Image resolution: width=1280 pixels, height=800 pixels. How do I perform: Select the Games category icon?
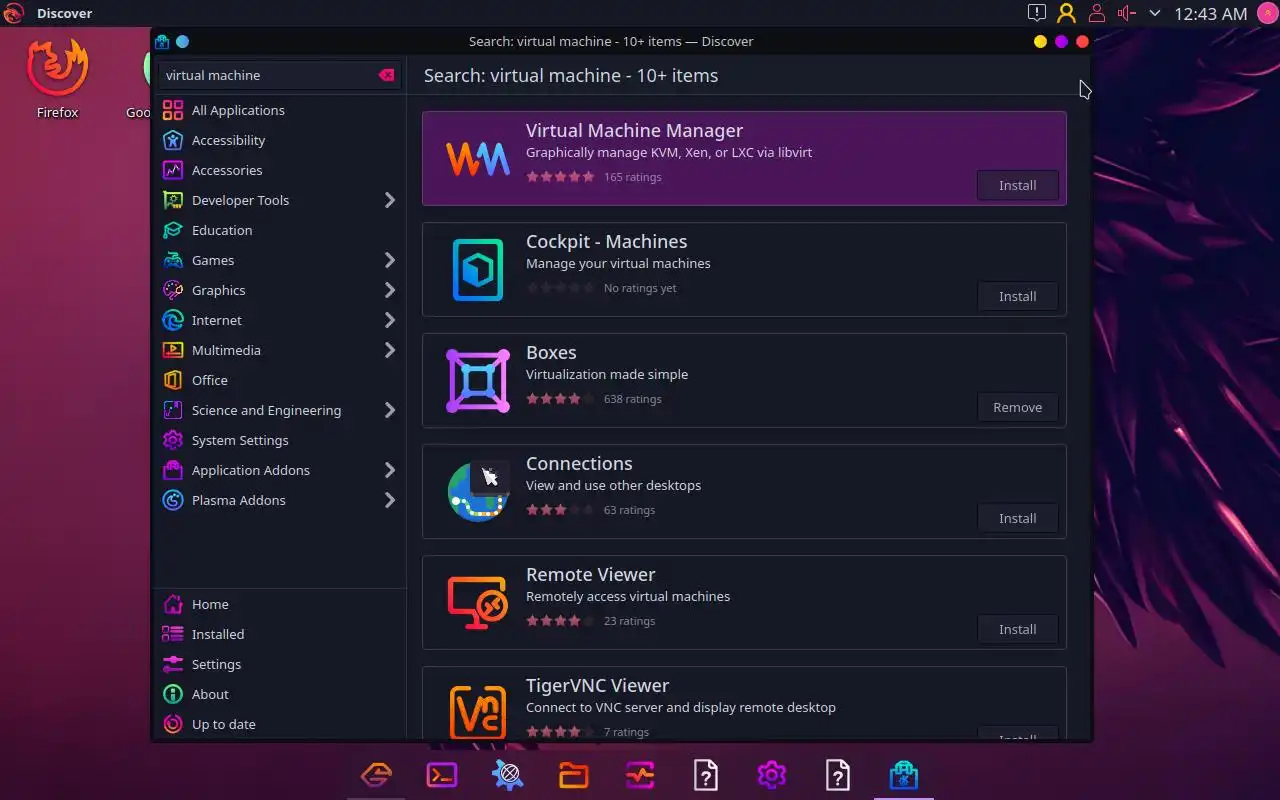coord(173,260)
